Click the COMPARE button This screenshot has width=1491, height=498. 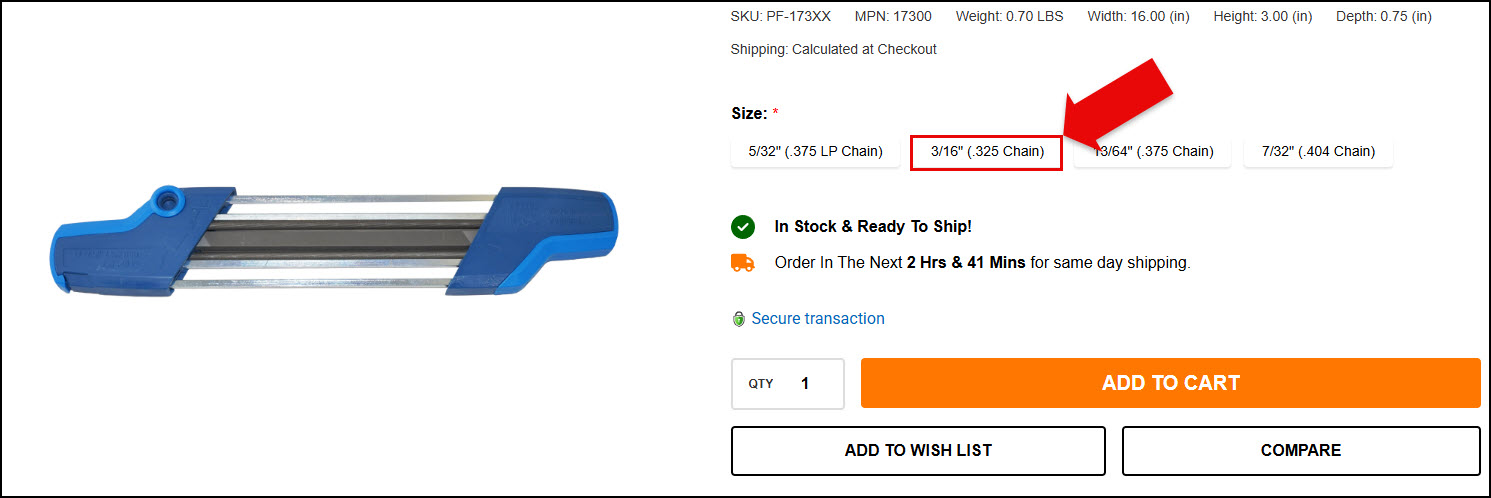pos(1300,451)
